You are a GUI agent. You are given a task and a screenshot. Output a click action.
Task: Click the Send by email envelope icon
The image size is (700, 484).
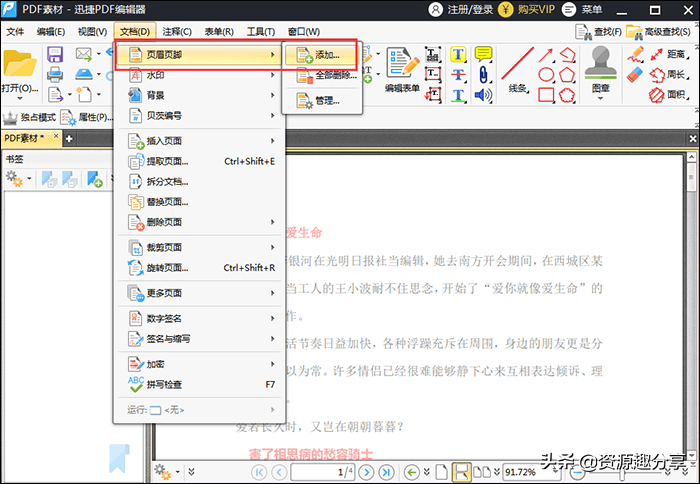click(x=84, y=54)
